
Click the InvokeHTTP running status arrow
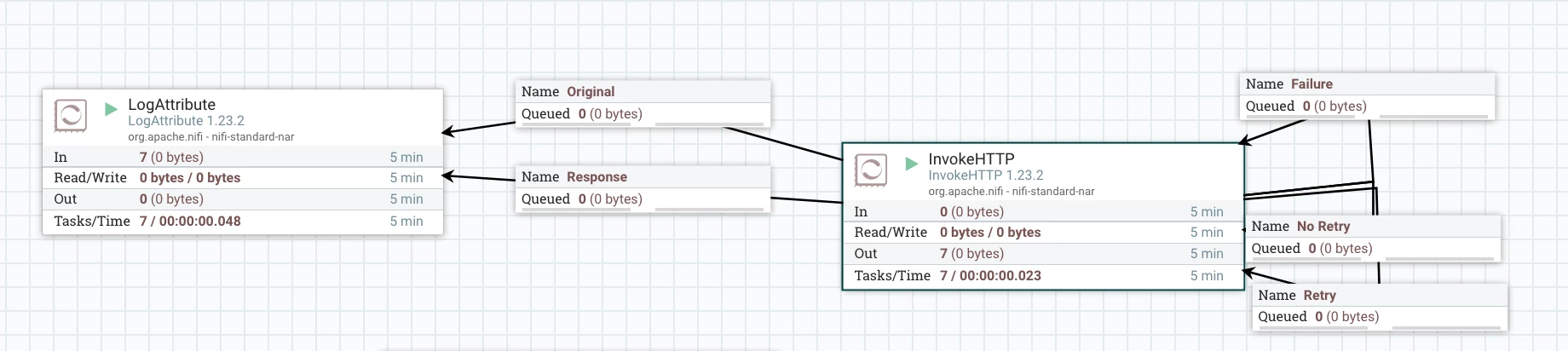tap(911, 164)
